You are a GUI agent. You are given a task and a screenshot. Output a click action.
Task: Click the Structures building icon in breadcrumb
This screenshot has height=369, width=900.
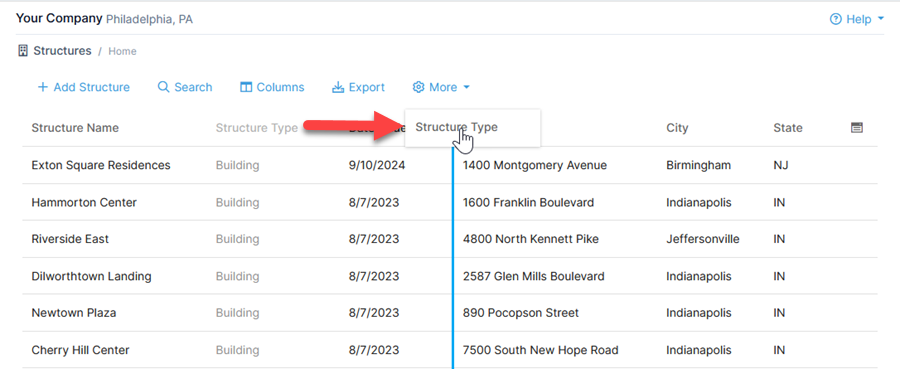click(23, 51)
